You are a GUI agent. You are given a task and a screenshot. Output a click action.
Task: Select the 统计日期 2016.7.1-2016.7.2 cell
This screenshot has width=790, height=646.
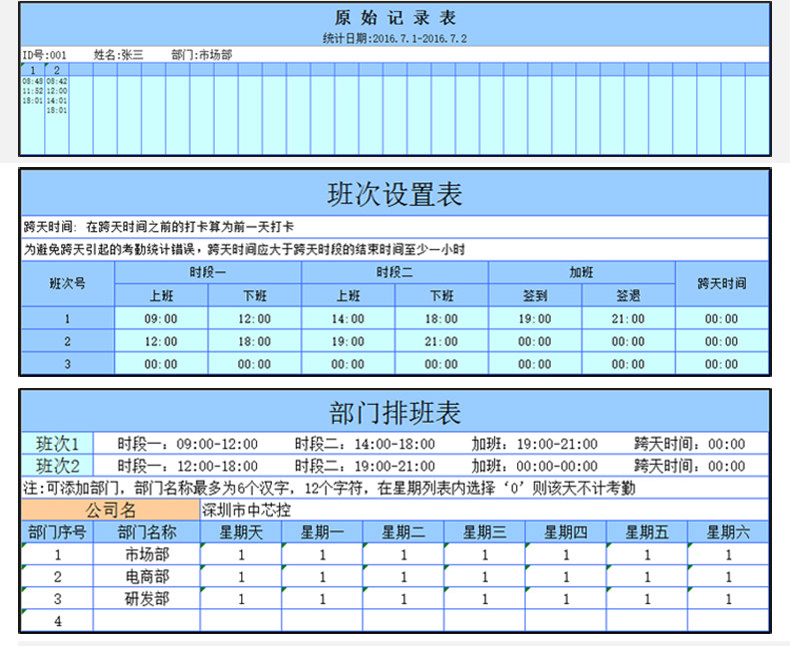pos(394,38)
